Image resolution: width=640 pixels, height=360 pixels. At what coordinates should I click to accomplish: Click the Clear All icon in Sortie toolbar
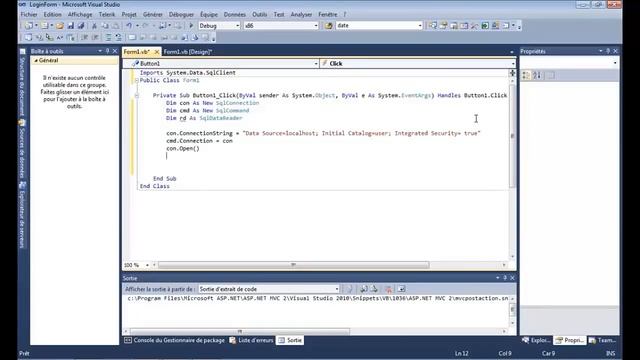389,289
